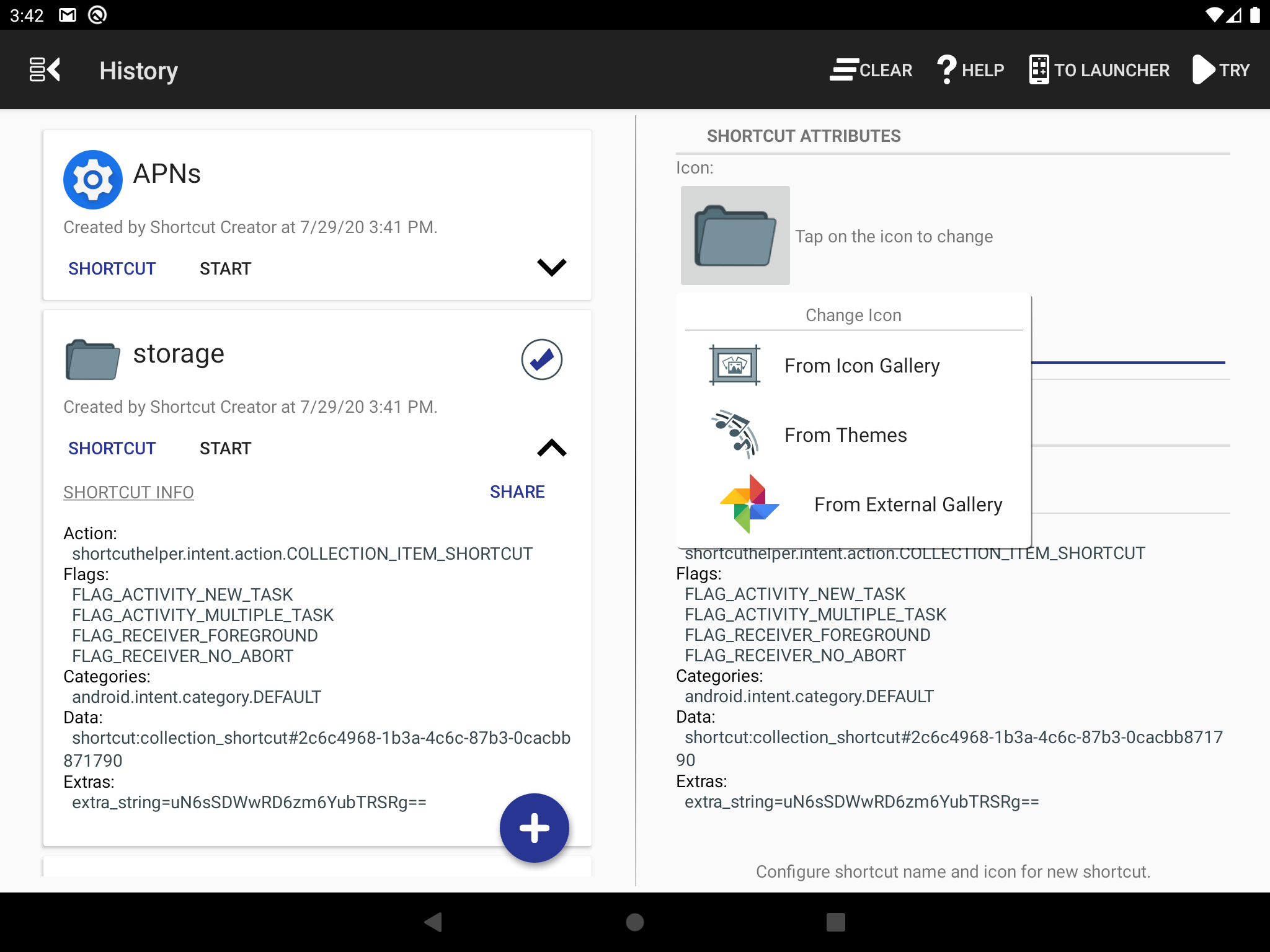The height and width of the screenshot is (952, 1270).
Task: Tap the APNs card title
Action: [x=167, y=174]
